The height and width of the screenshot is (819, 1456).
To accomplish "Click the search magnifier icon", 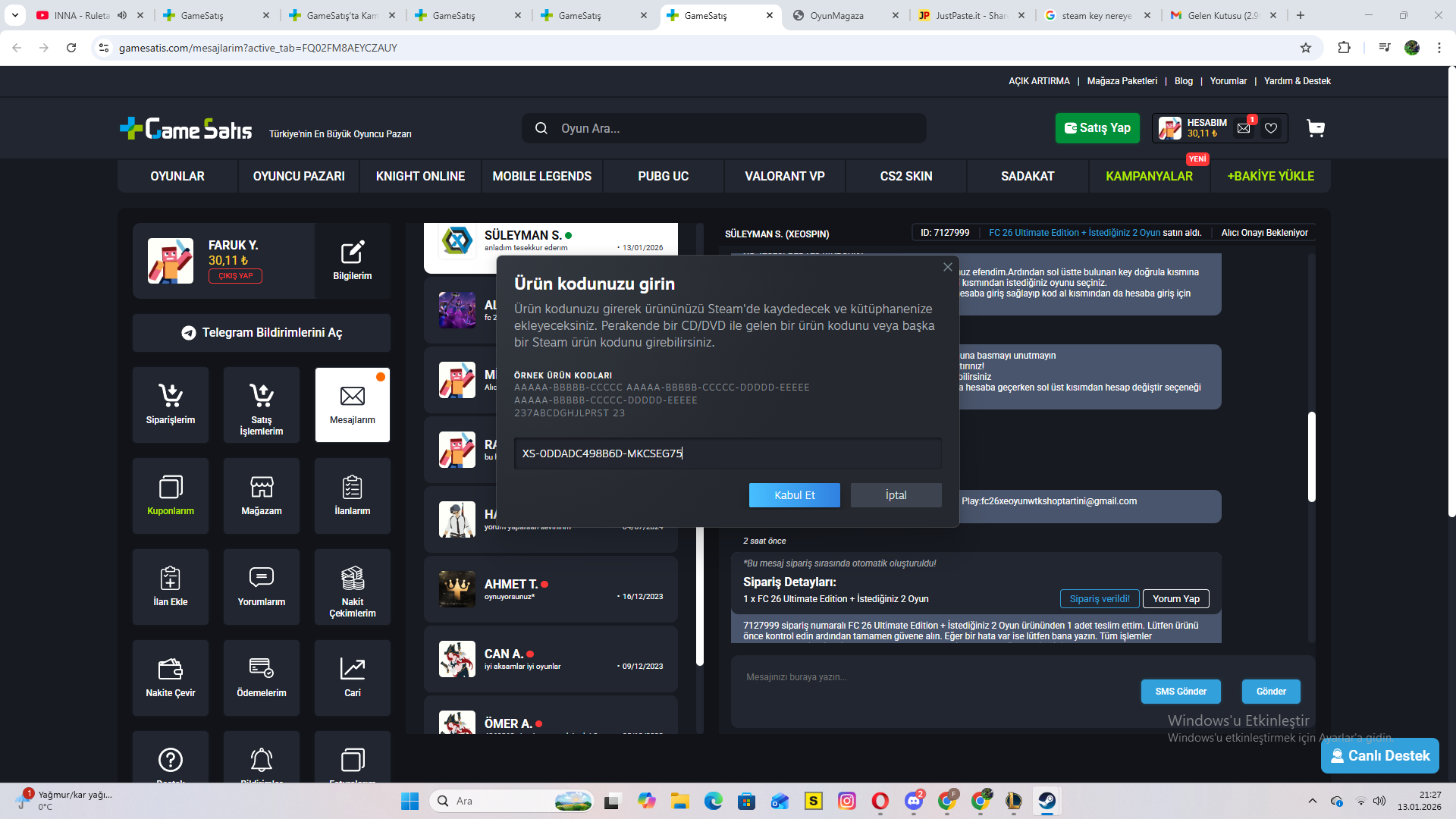I will tap(541, 128).
